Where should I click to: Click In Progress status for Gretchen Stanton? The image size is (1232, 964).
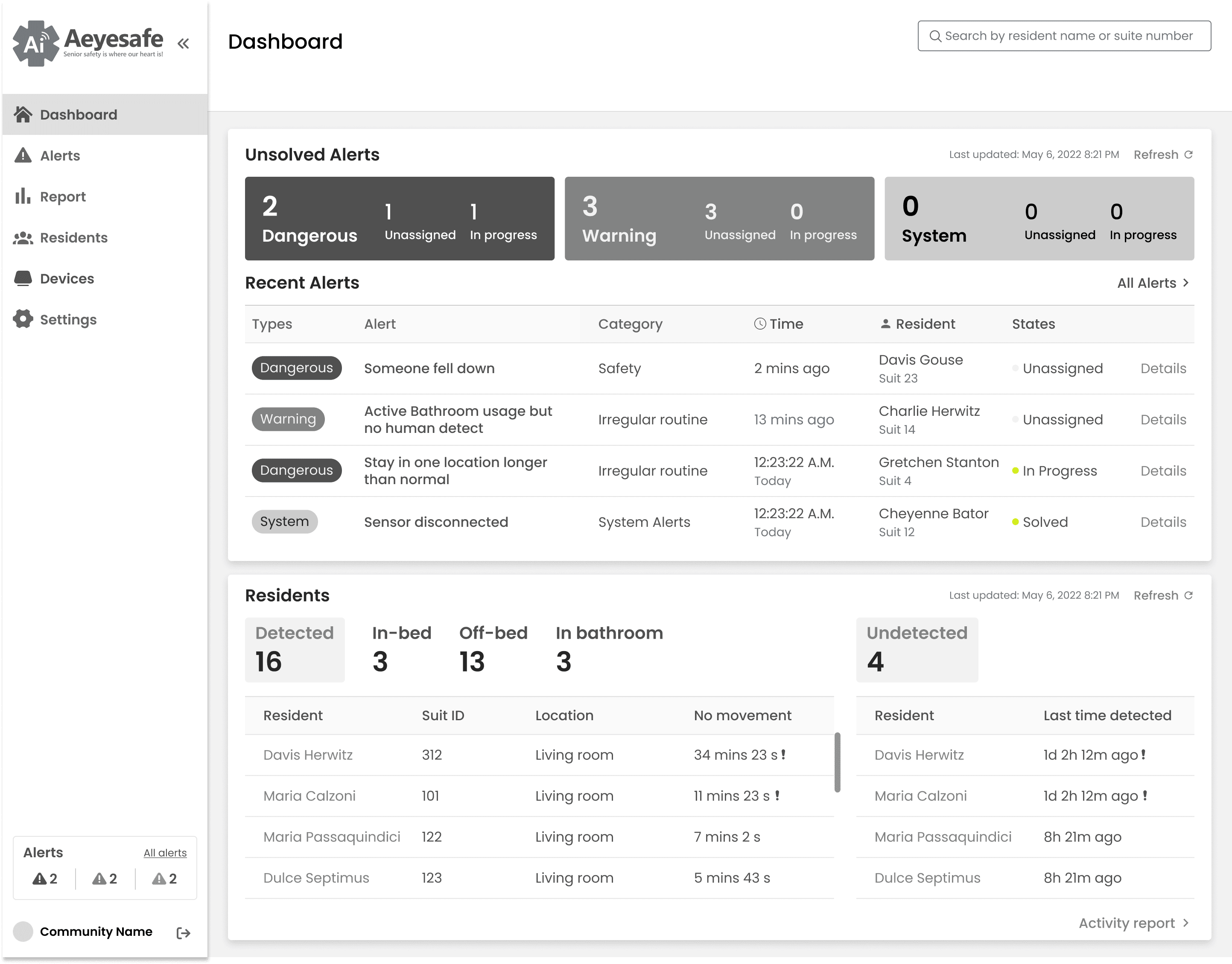click(1054, 471)
